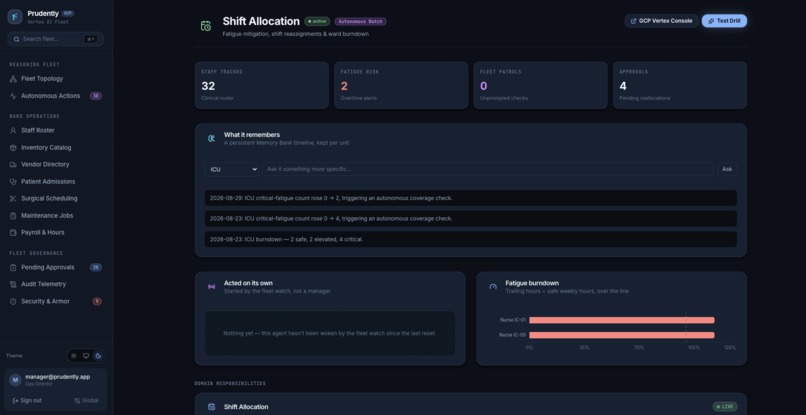Viewport: 806px width, 415px height.
Task: Start a Test Drill
Action: click(724, 21)
